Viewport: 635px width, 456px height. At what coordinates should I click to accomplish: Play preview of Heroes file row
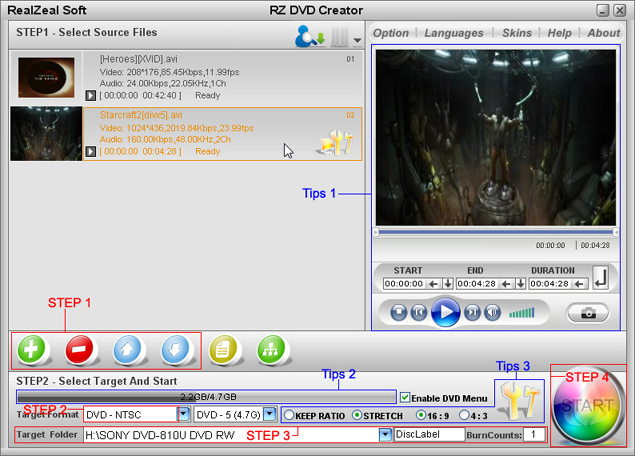[90, 96]
